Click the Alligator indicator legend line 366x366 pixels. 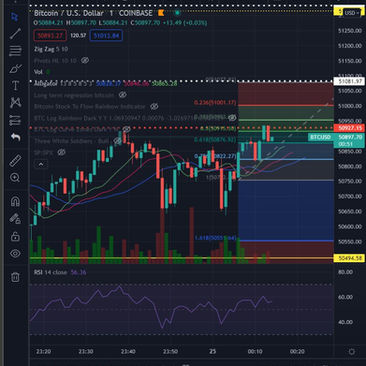[x=105, y=83]
